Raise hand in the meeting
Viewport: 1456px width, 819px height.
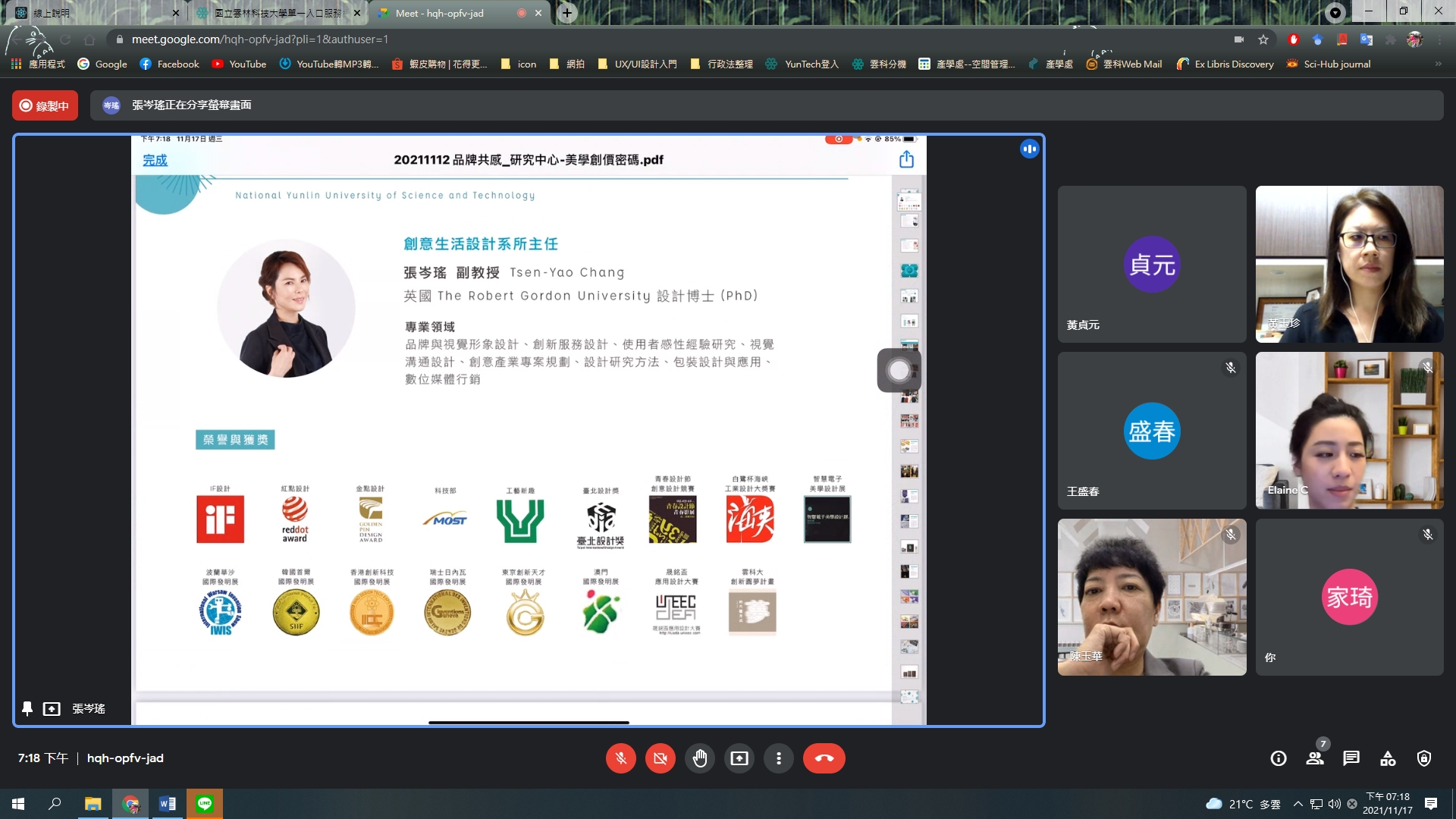(x=700, y=758)
